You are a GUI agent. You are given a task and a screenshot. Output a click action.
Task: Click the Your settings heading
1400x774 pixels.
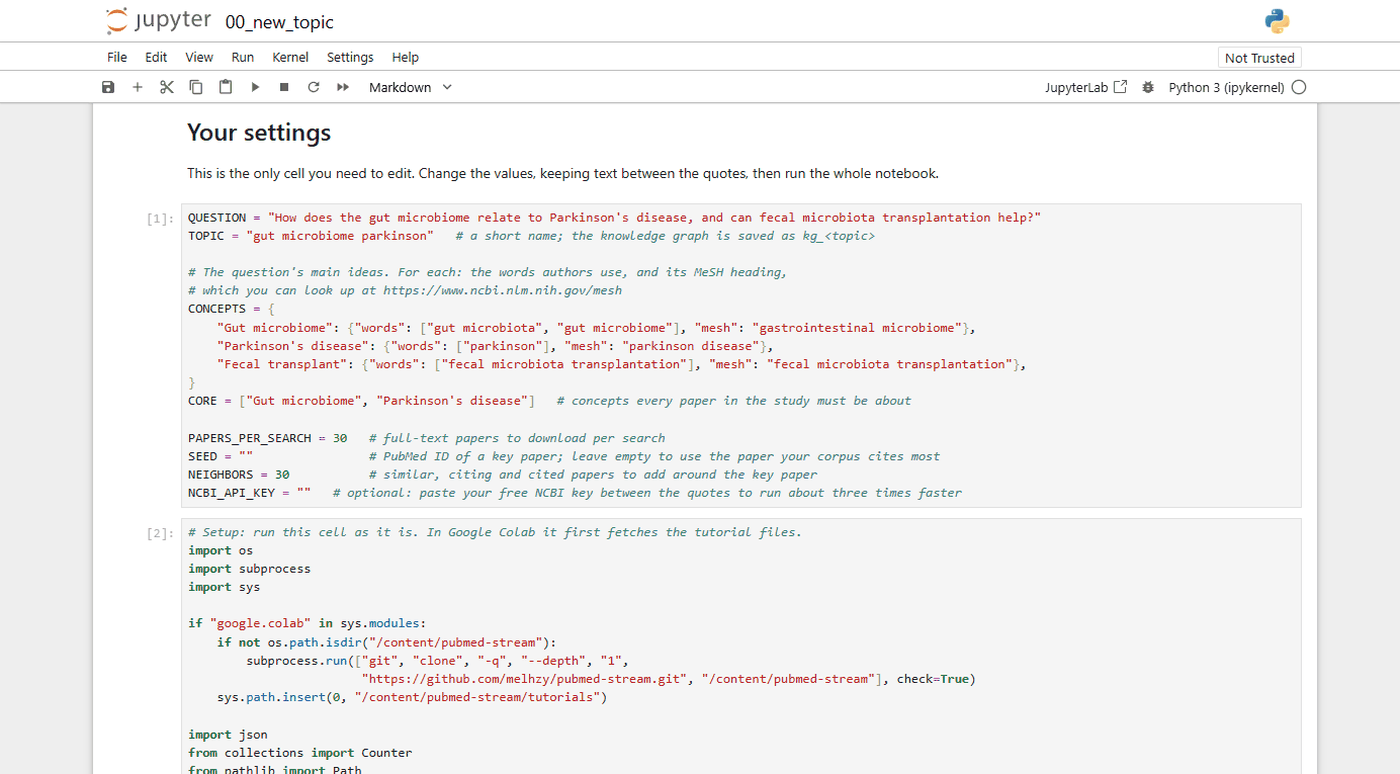tap(259, 132)
